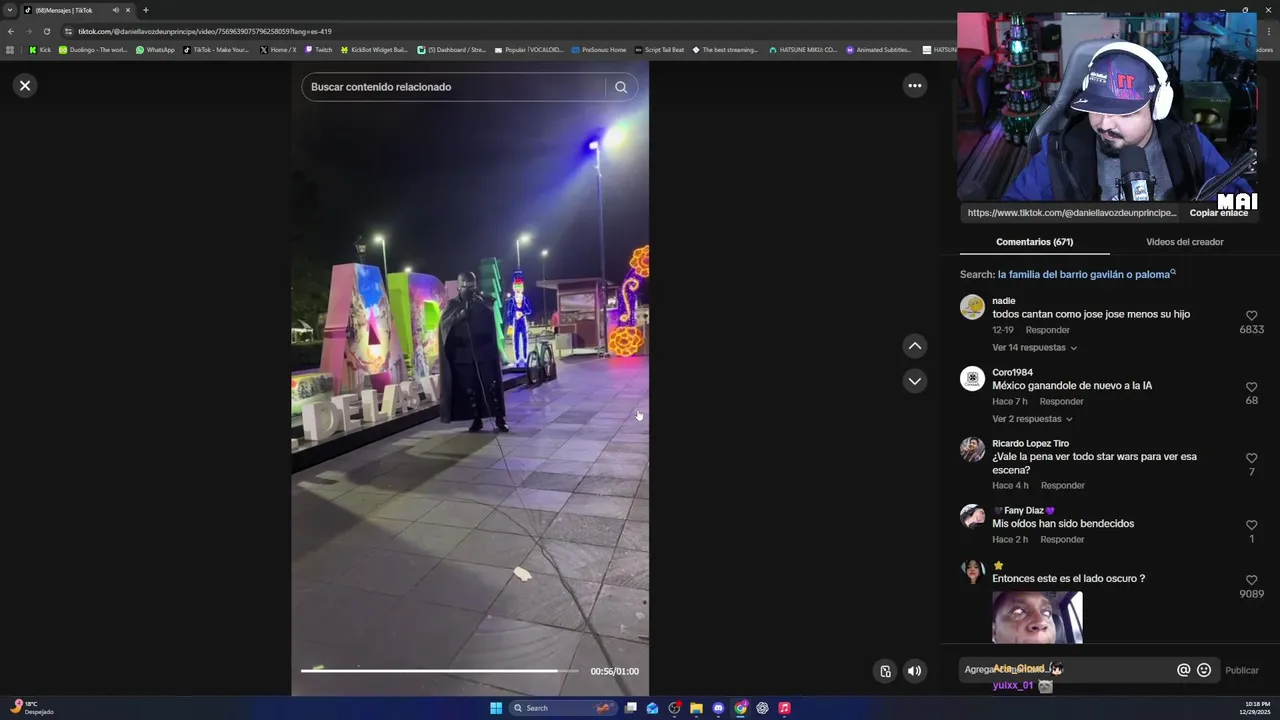This screenshot has height=720, width=1280.
Task: Open the WhatsApp bookmark
Action: [155, 50]
